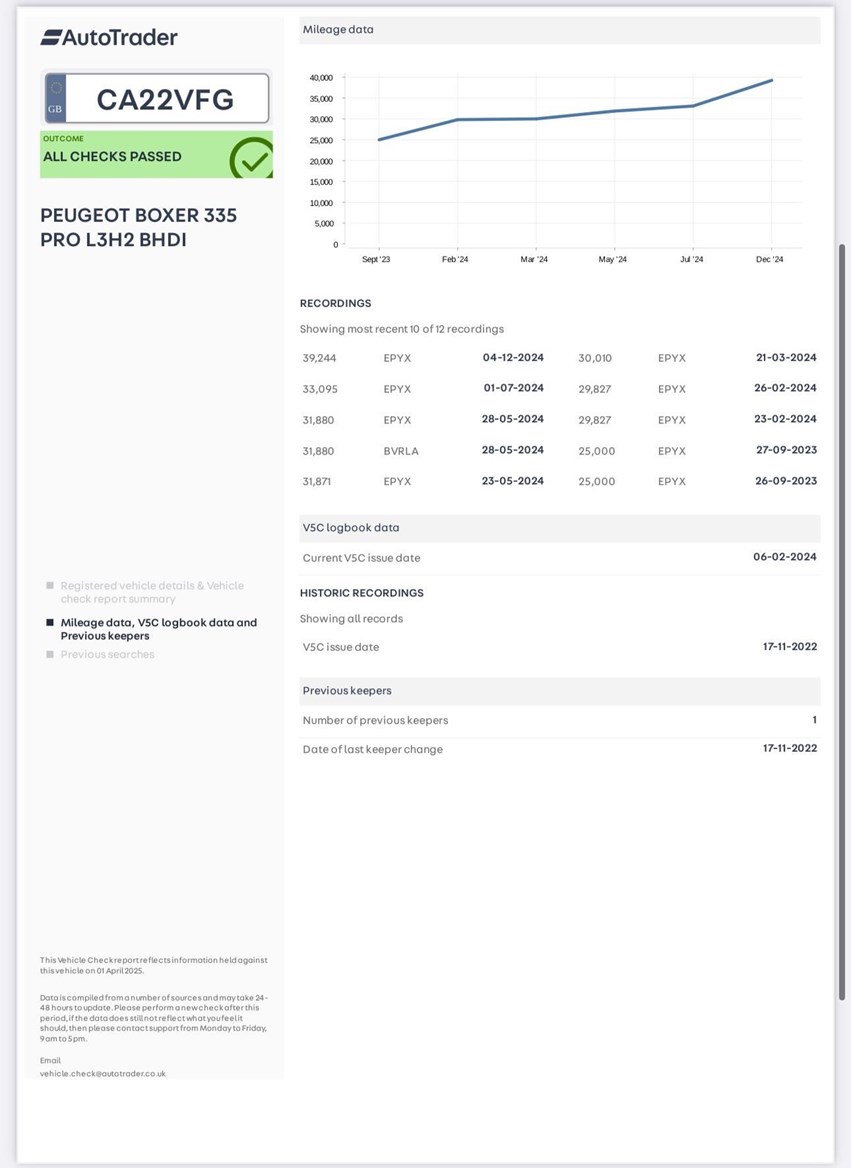Click the ALL CHECKS PASSED outcome banner
Image resolution: width=851 pixels, height=1168 pixels.
point(156,155)
